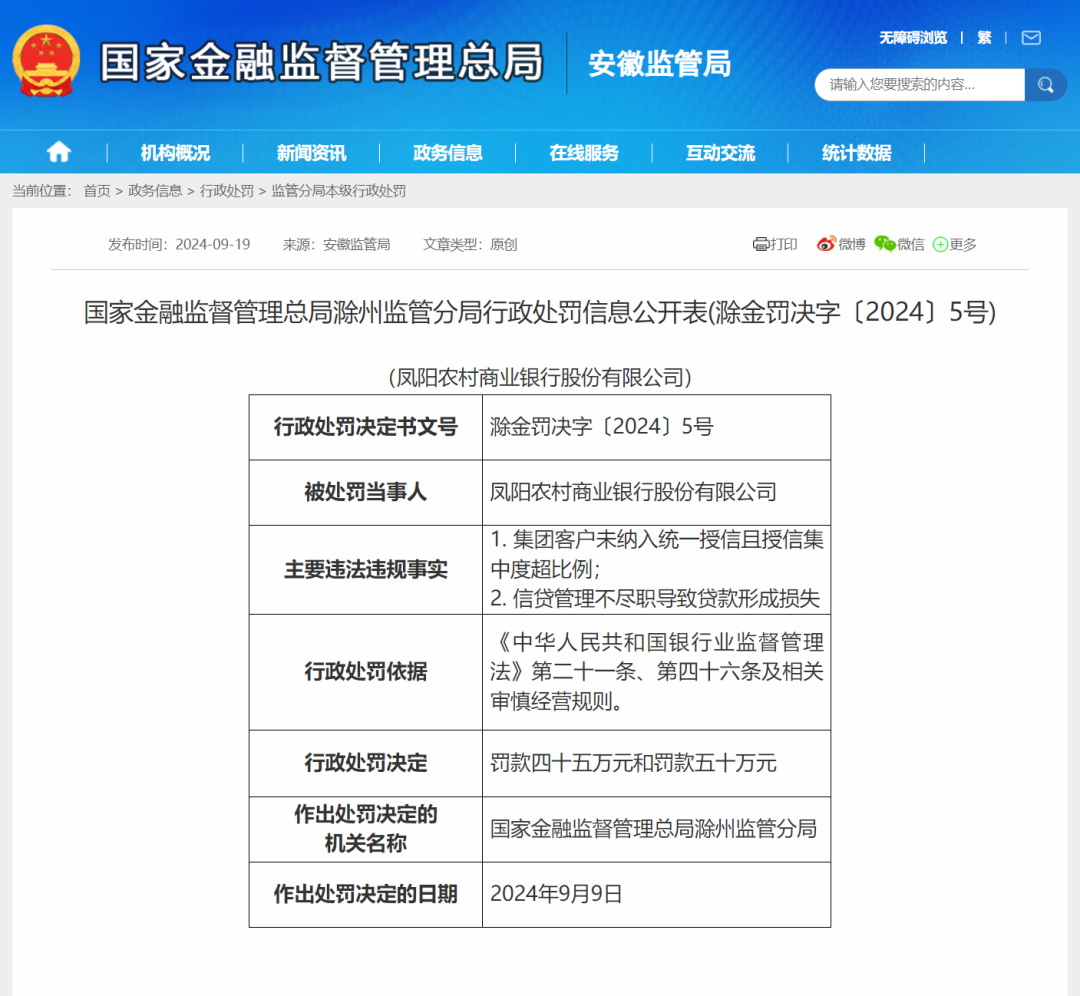Click the 微博 share label

[852, 244]
